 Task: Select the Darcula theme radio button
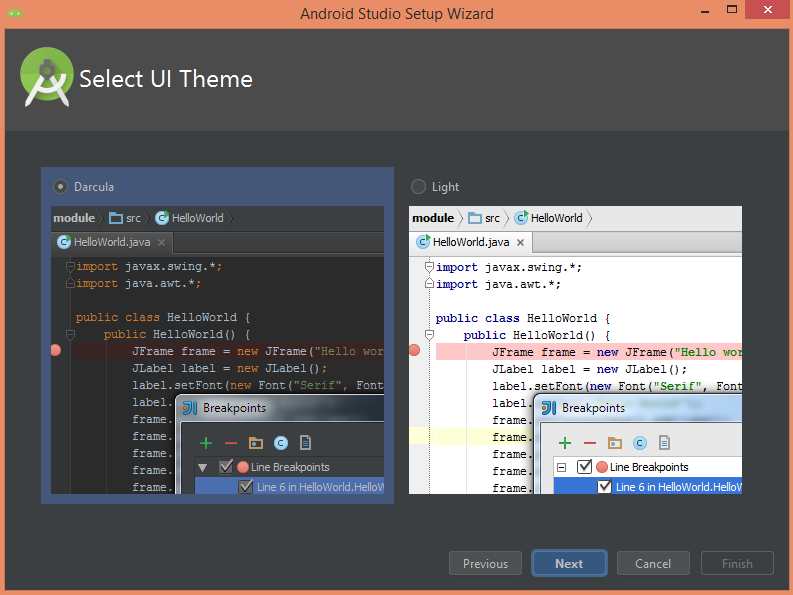(x=60, y=187)
